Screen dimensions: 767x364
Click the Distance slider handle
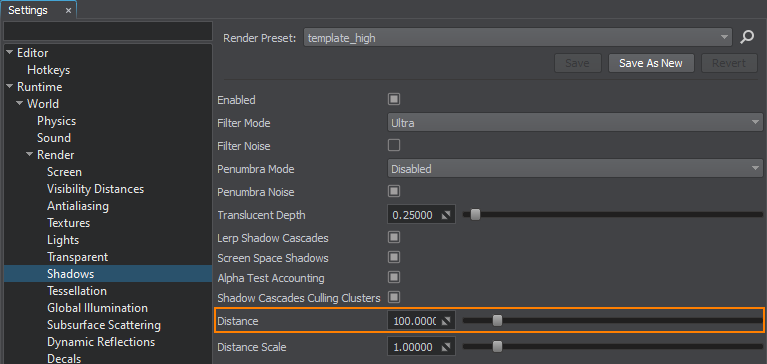tap(497, 321)
